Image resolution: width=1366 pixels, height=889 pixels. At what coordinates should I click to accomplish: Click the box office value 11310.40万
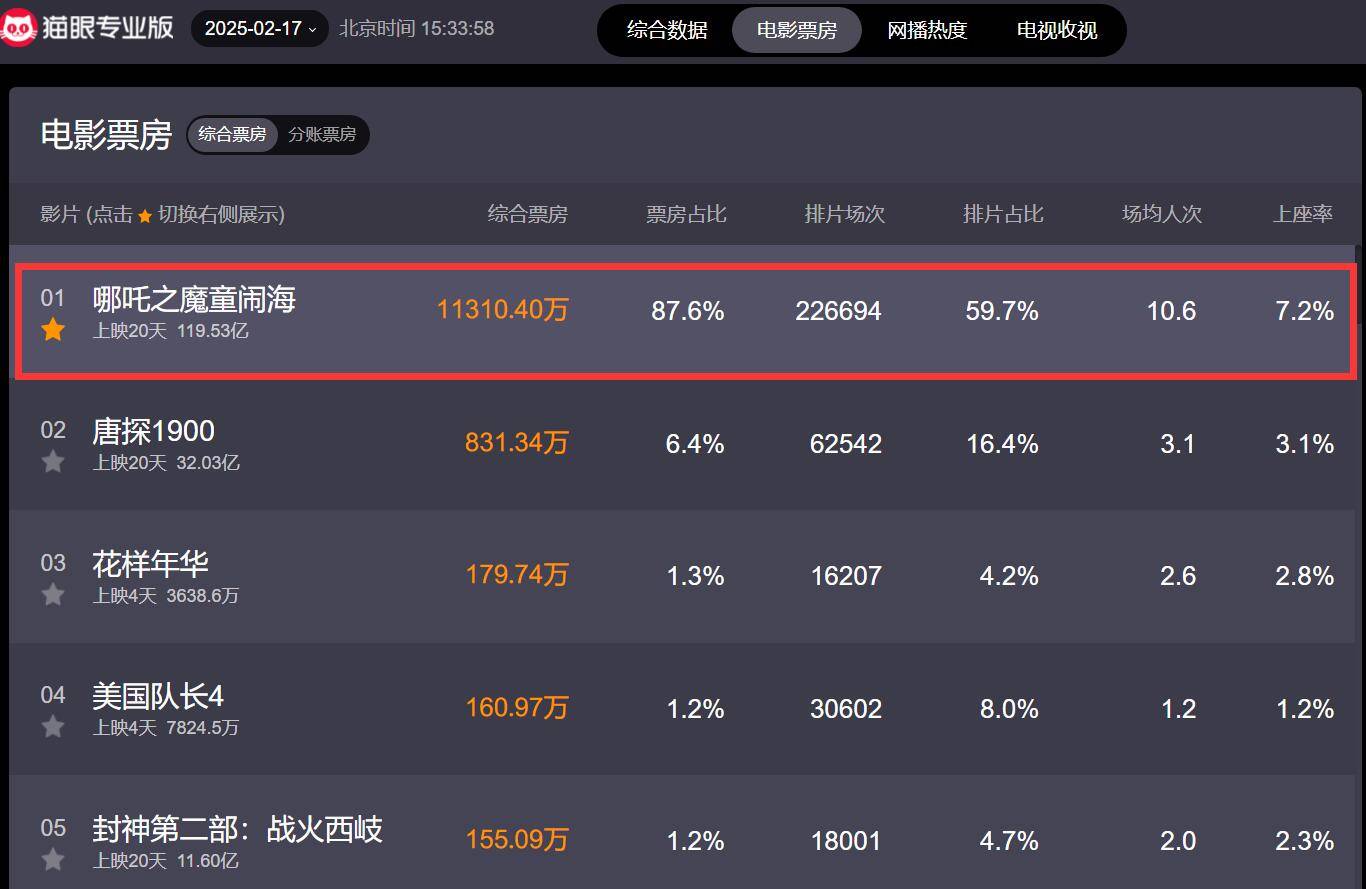click(x=503, y=310)
